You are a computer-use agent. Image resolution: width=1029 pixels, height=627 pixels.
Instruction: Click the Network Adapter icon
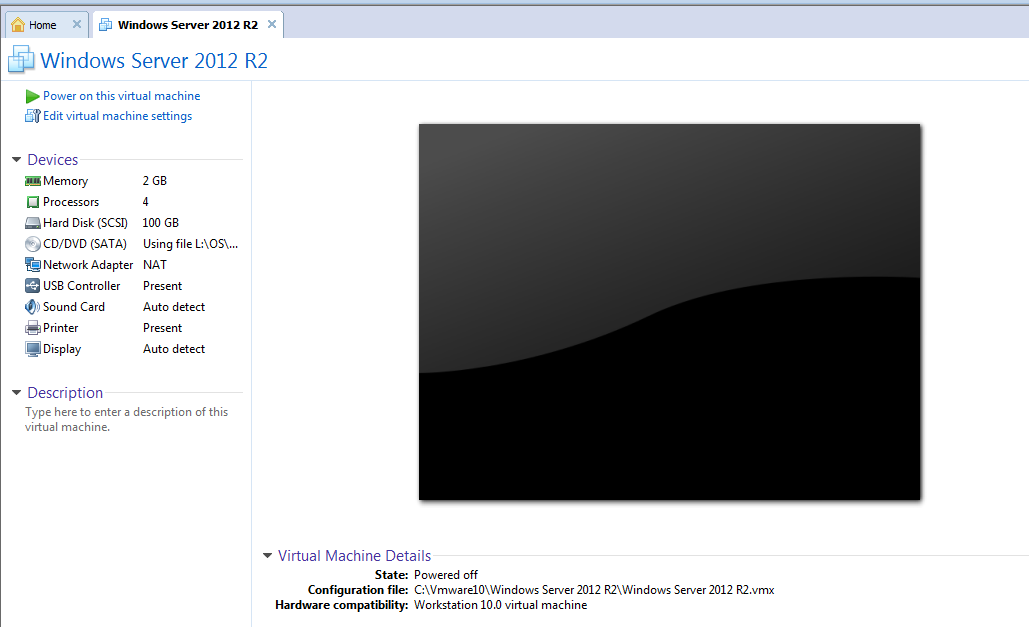[x=33, y=265]
